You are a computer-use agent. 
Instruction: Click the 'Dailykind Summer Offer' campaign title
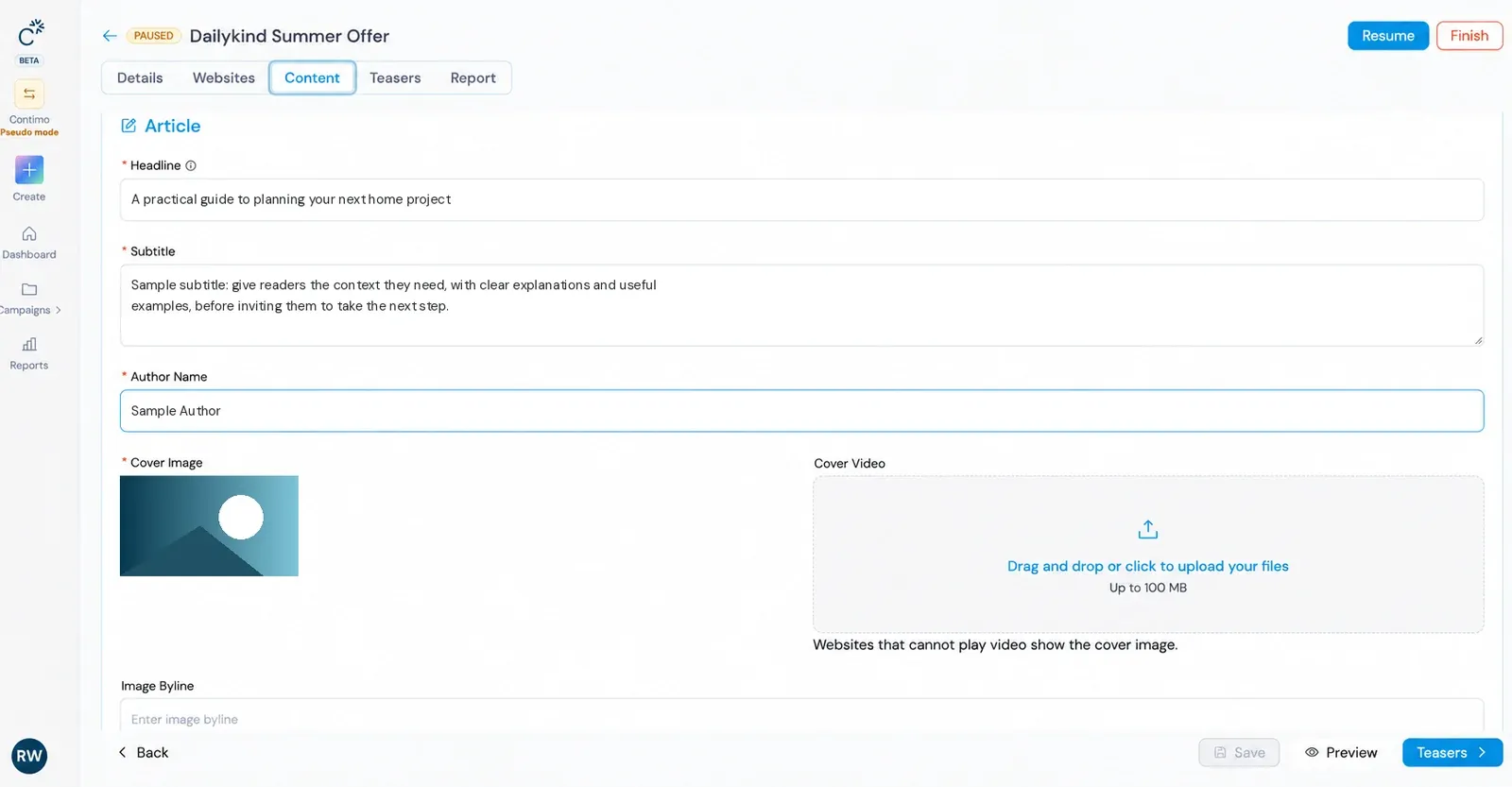click(x=289, y=36)
